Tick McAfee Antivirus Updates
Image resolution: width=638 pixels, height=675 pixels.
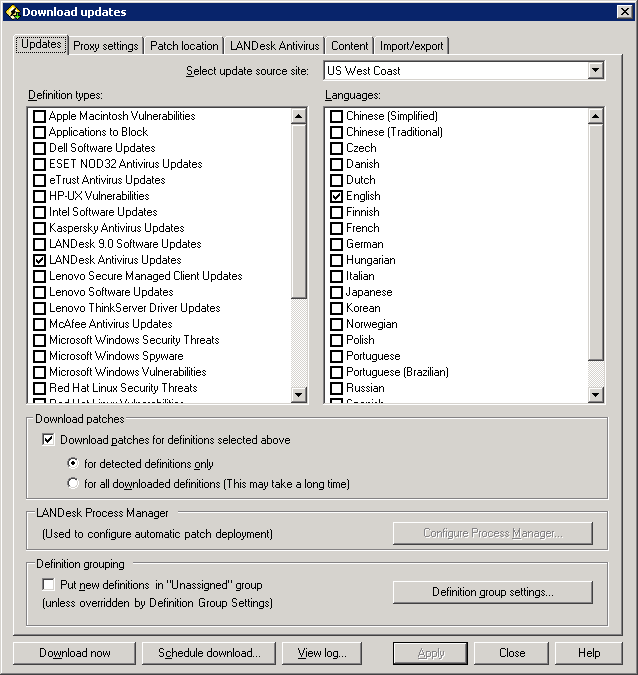39,324
